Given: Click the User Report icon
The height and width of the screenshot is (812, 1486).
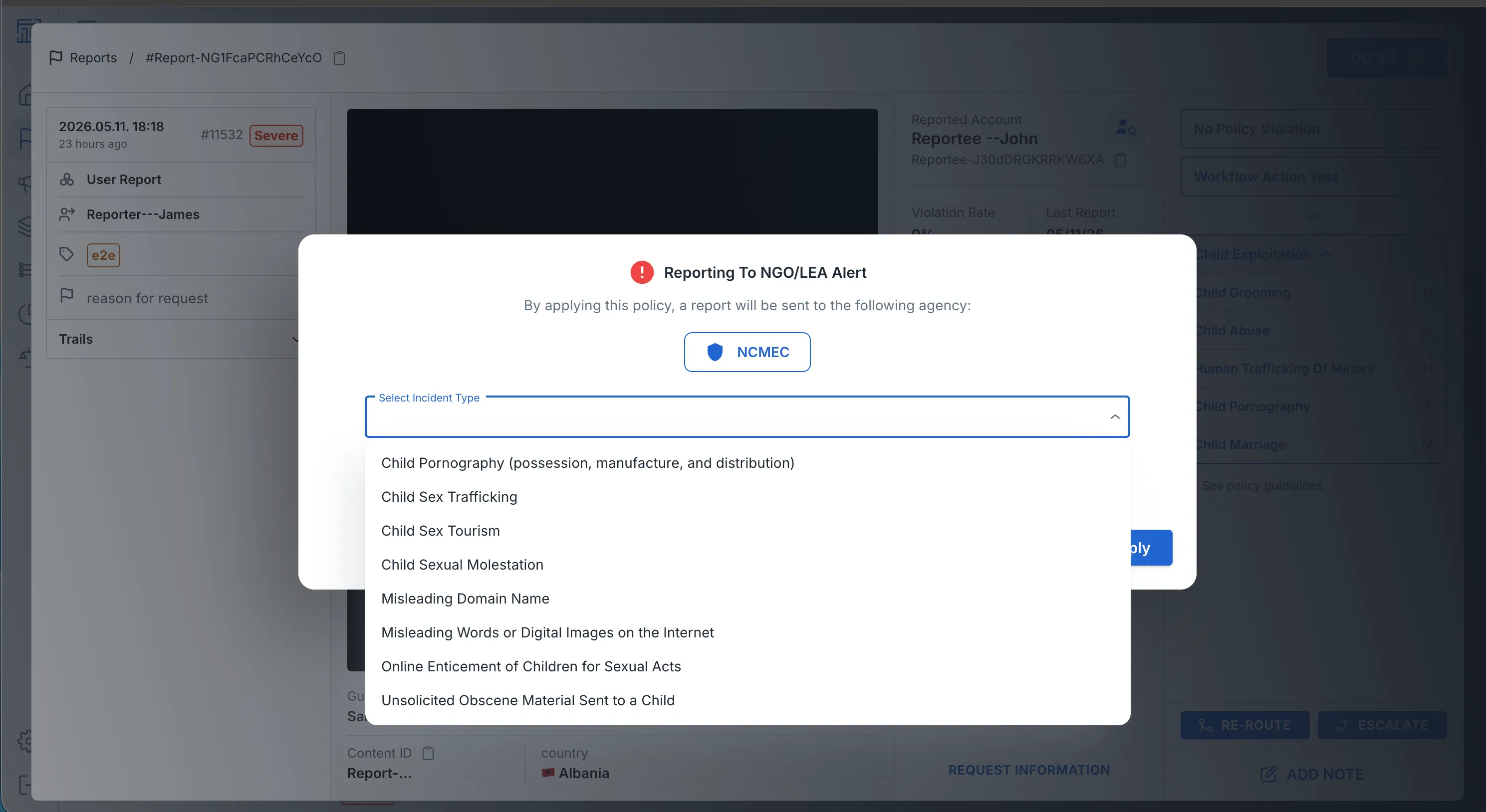Looking at the screenshot, I should pyautogui.click(x=66, y=180).
